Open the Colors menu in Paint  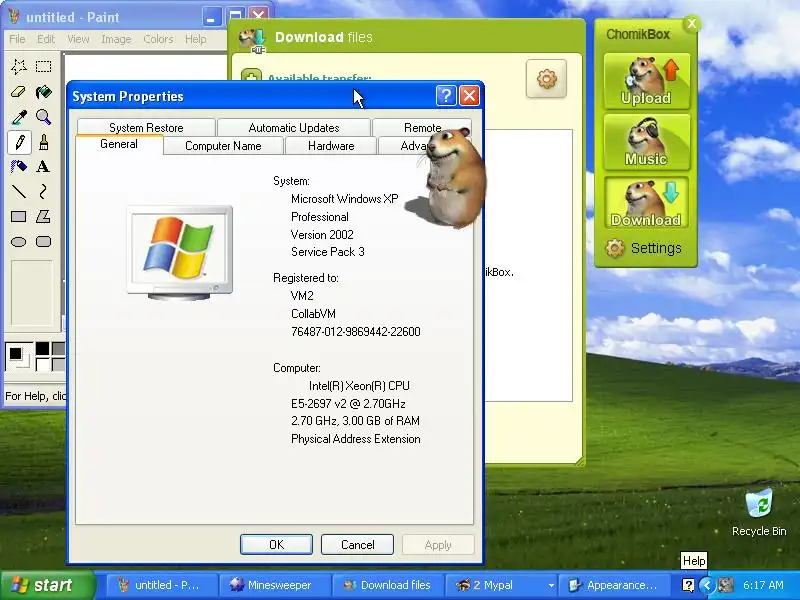point(158,39)
